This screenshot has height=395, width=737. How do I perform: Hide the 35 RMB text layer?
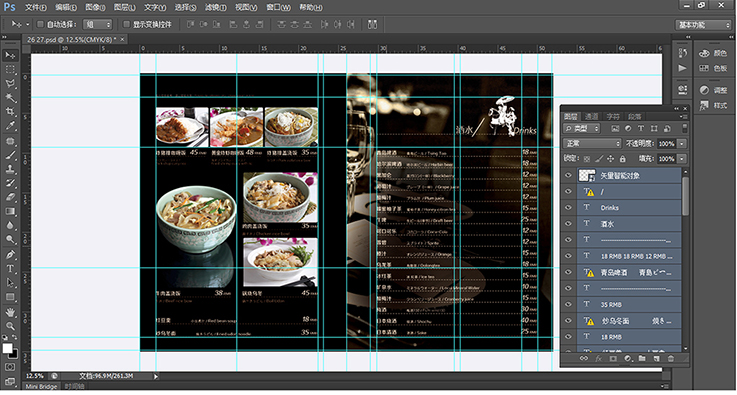click(568, 304)
